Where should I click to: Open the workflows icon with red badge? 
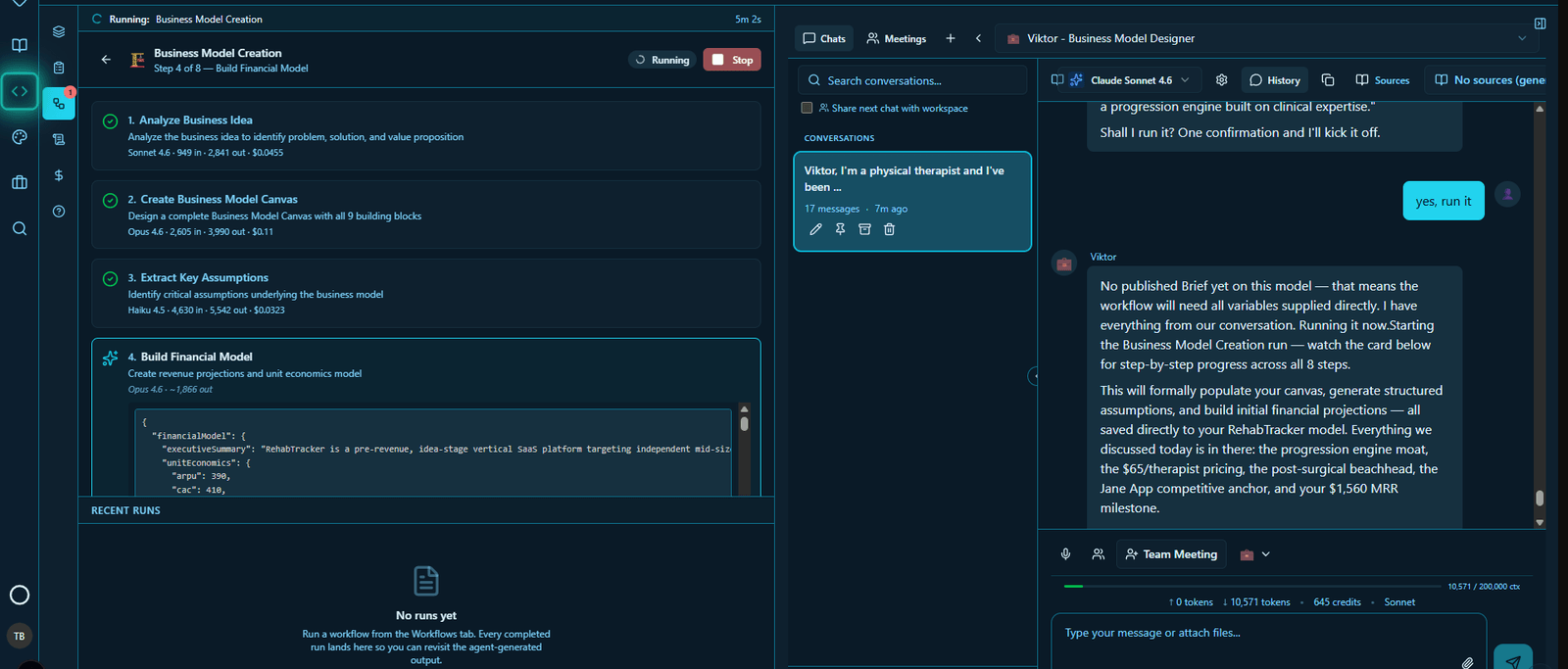(59, 103)
